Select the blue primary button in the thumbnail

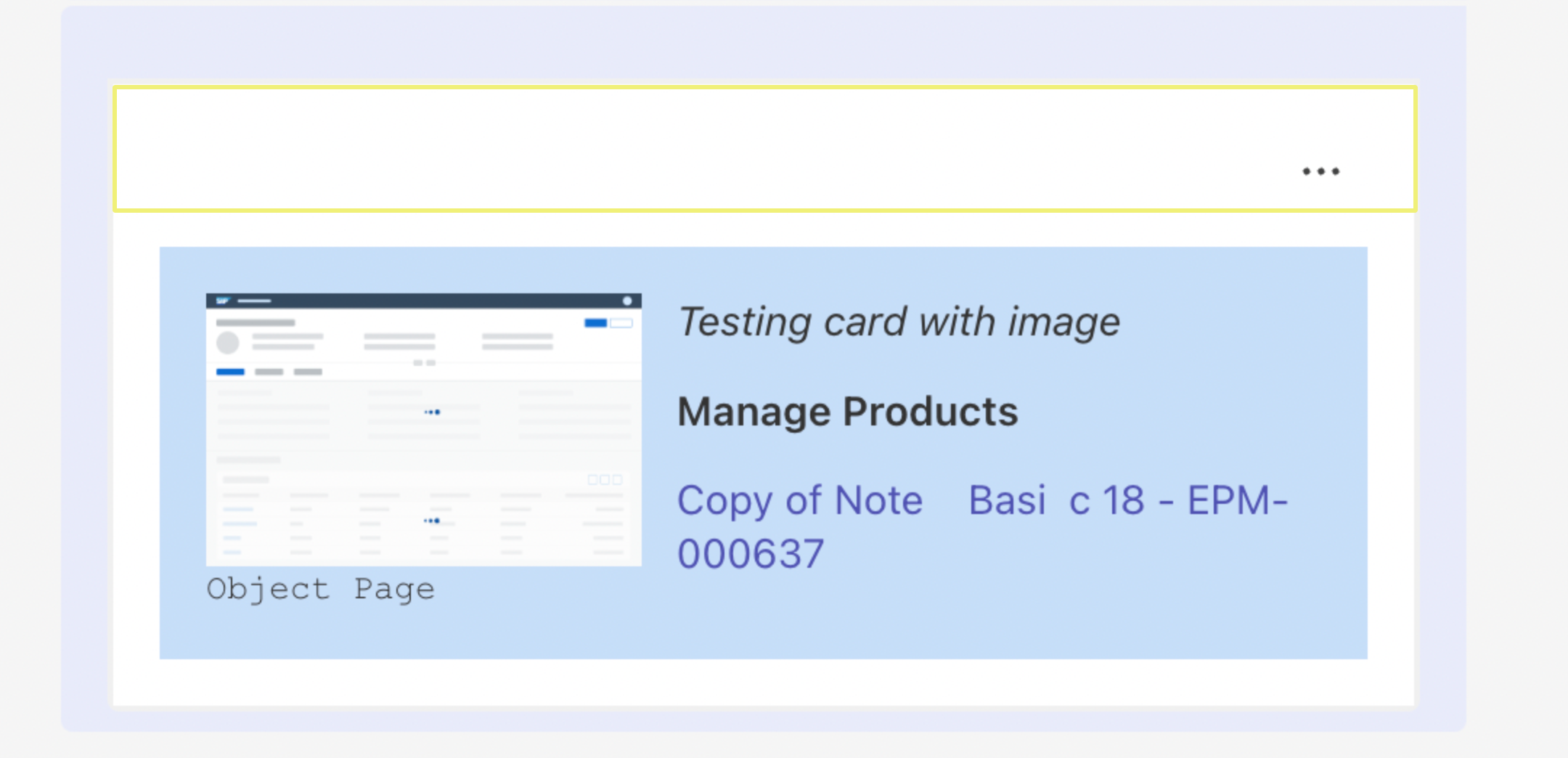596,323
